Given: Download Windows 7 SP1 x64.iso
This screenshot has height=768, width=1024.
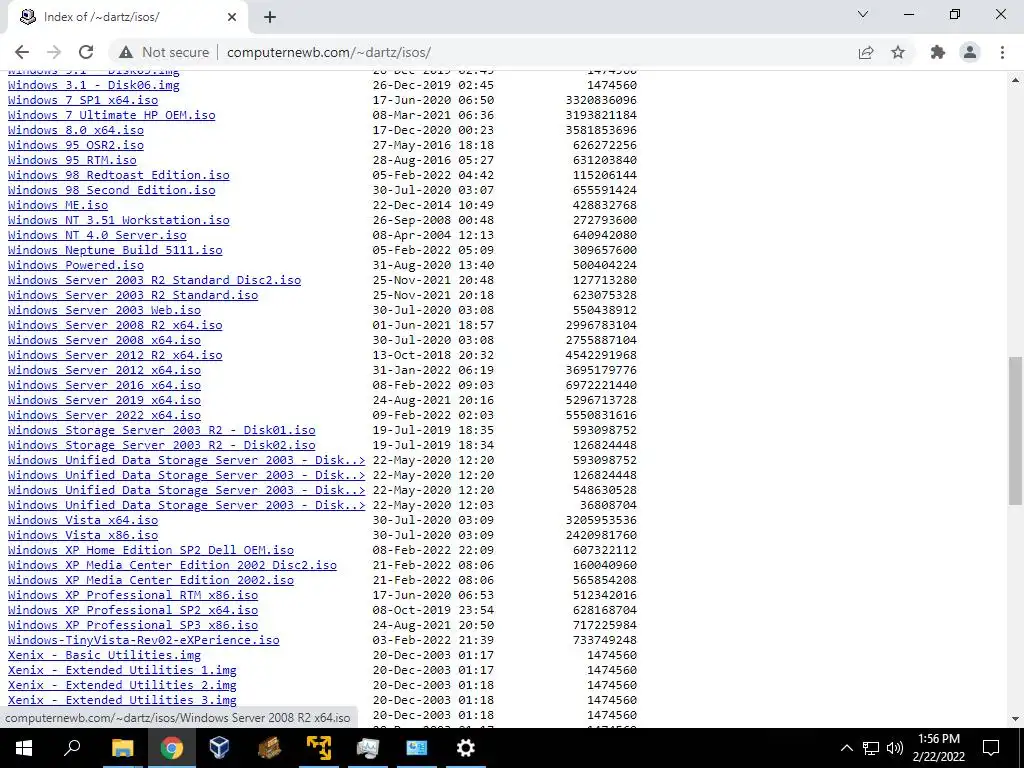Looking at the screenshot, I should coord(83,100).
